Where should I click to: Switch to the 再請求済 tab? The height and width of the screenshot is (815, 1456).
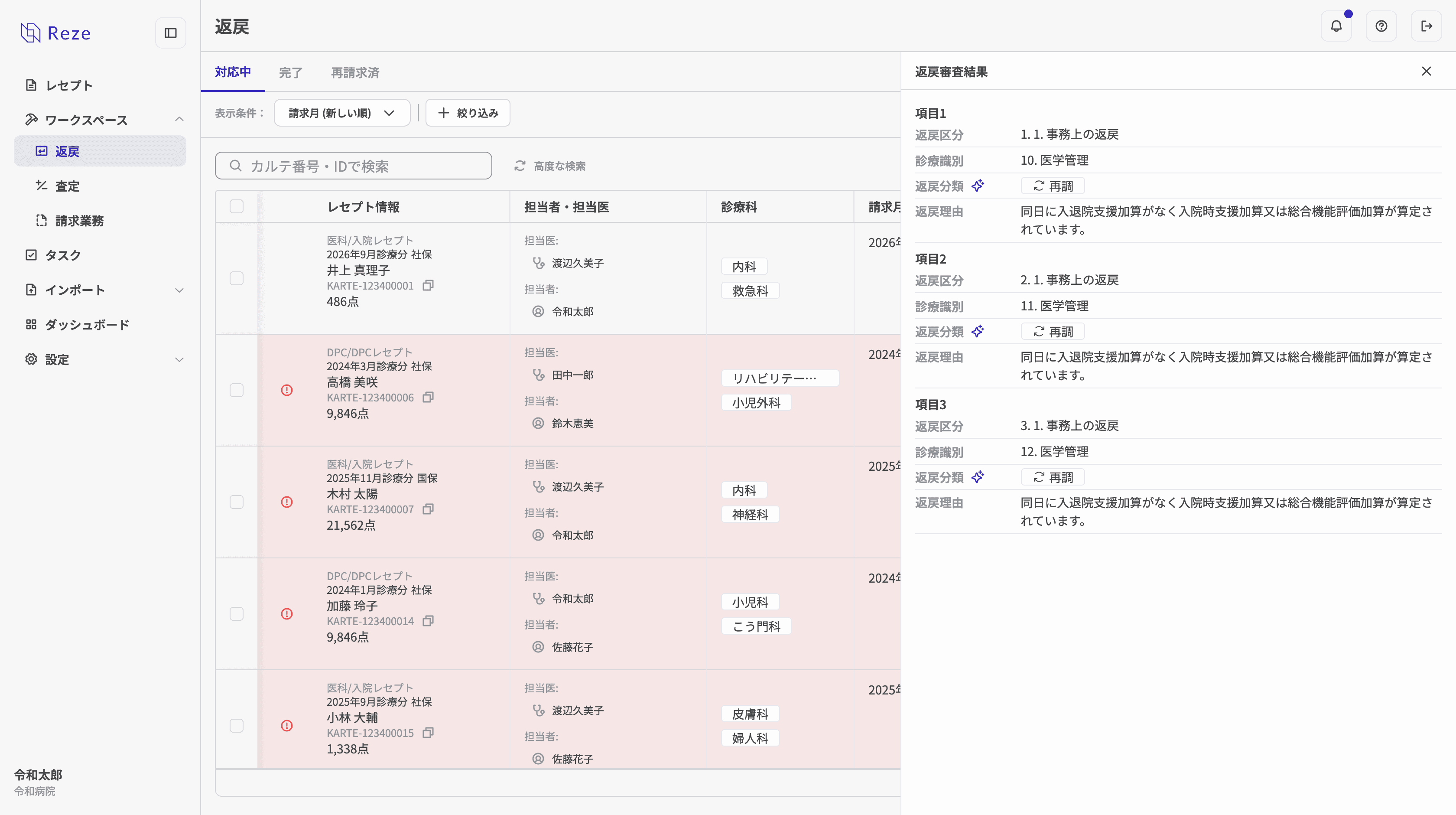click(355, 72)
